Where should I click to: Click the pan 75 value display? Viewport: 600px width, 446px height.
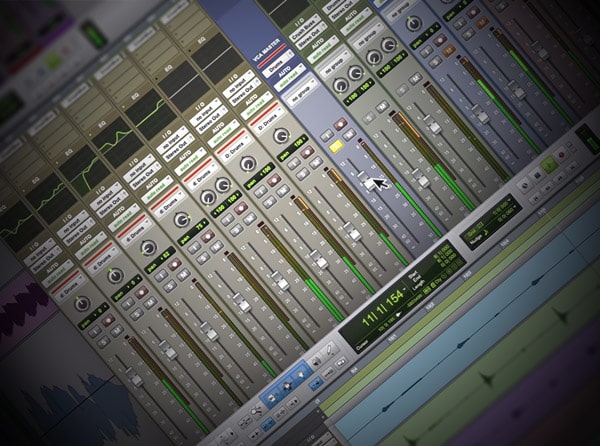[x=194, y=231]
